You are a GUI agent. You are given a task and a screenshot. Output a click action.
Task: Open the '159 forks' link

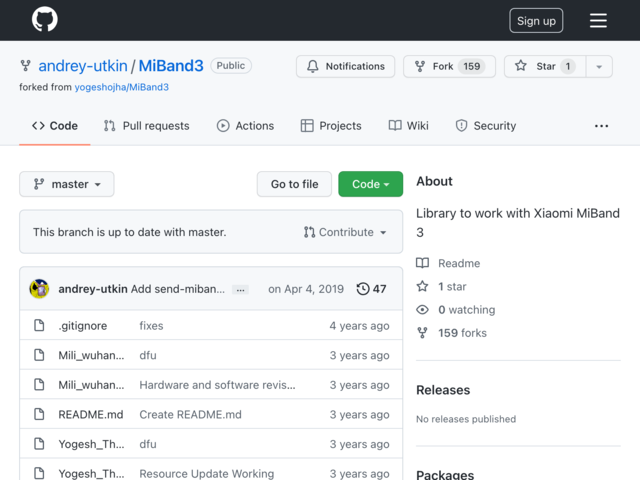click(x=462, y=333)
